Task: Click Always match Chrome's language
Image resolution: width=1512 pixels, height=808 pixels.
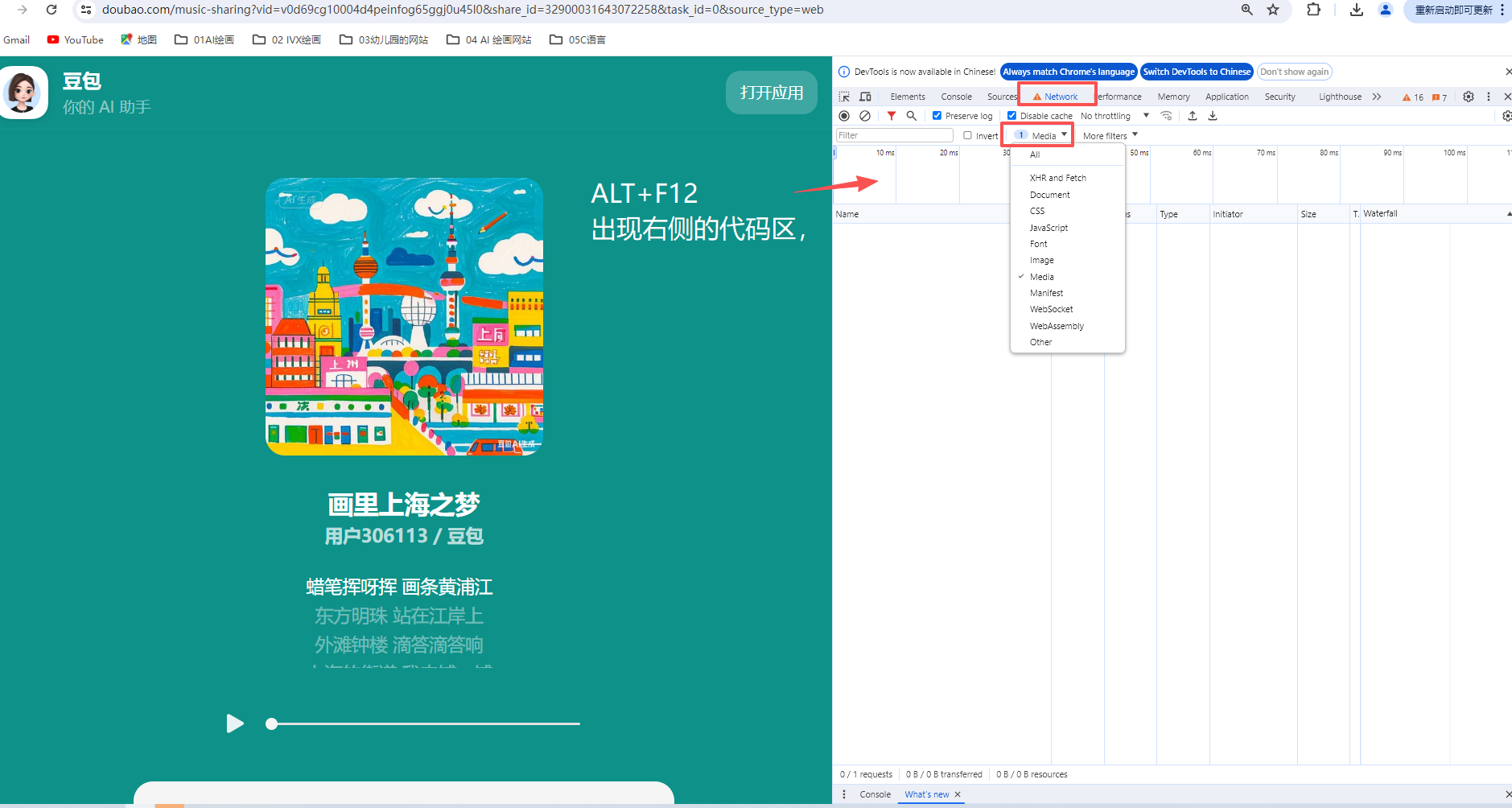Action: (1069, 72)
